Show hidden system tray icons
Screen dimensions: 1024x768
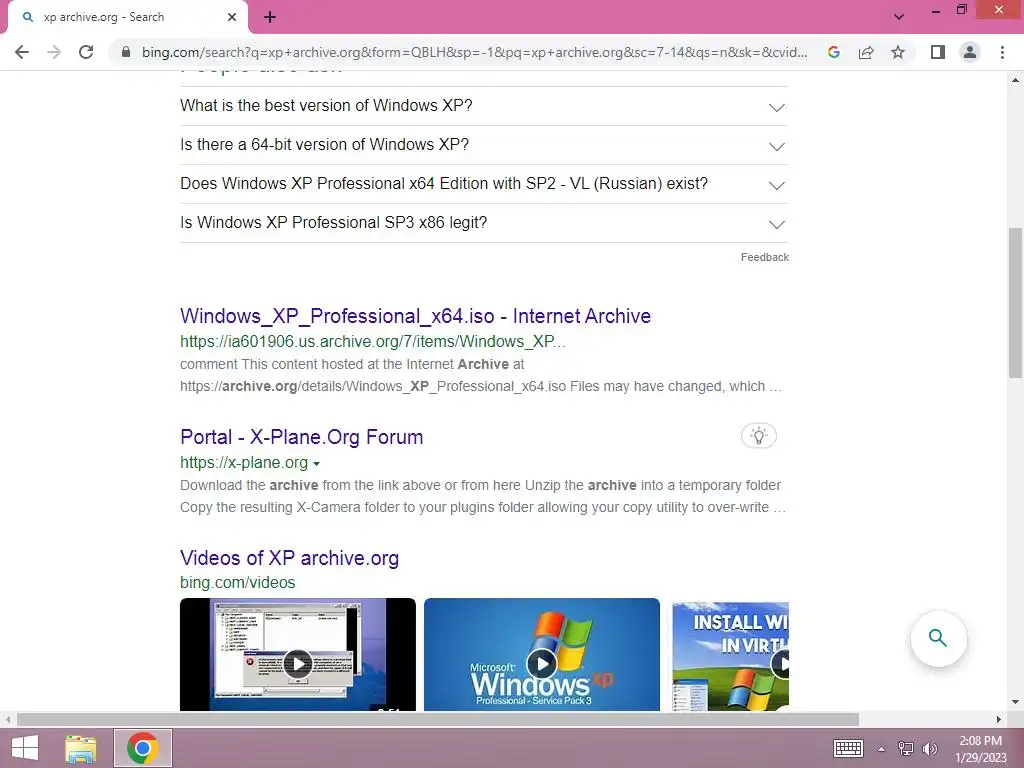tap(881, 749)
